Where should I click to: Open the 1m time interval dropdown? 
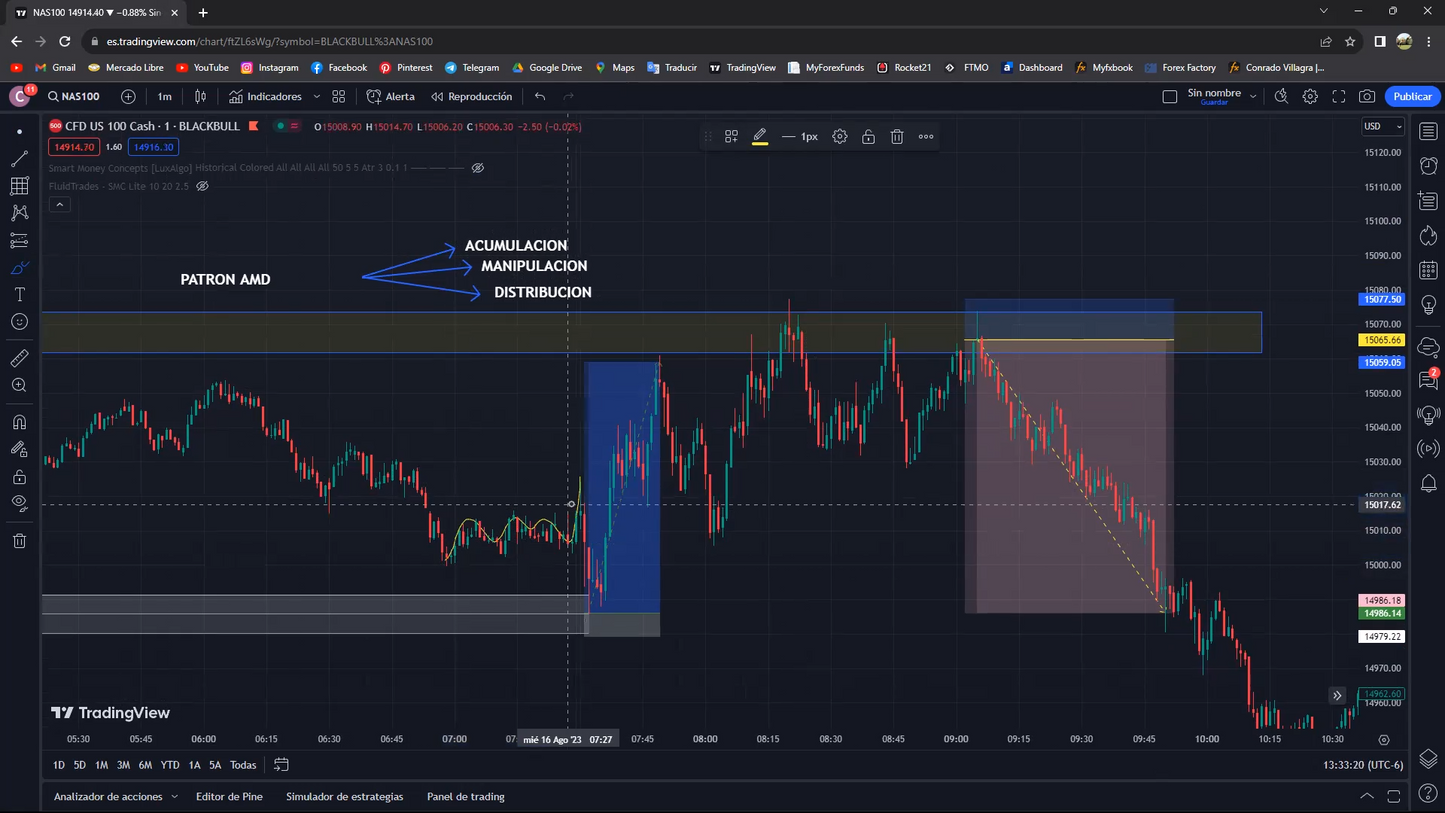click(164, 96)
